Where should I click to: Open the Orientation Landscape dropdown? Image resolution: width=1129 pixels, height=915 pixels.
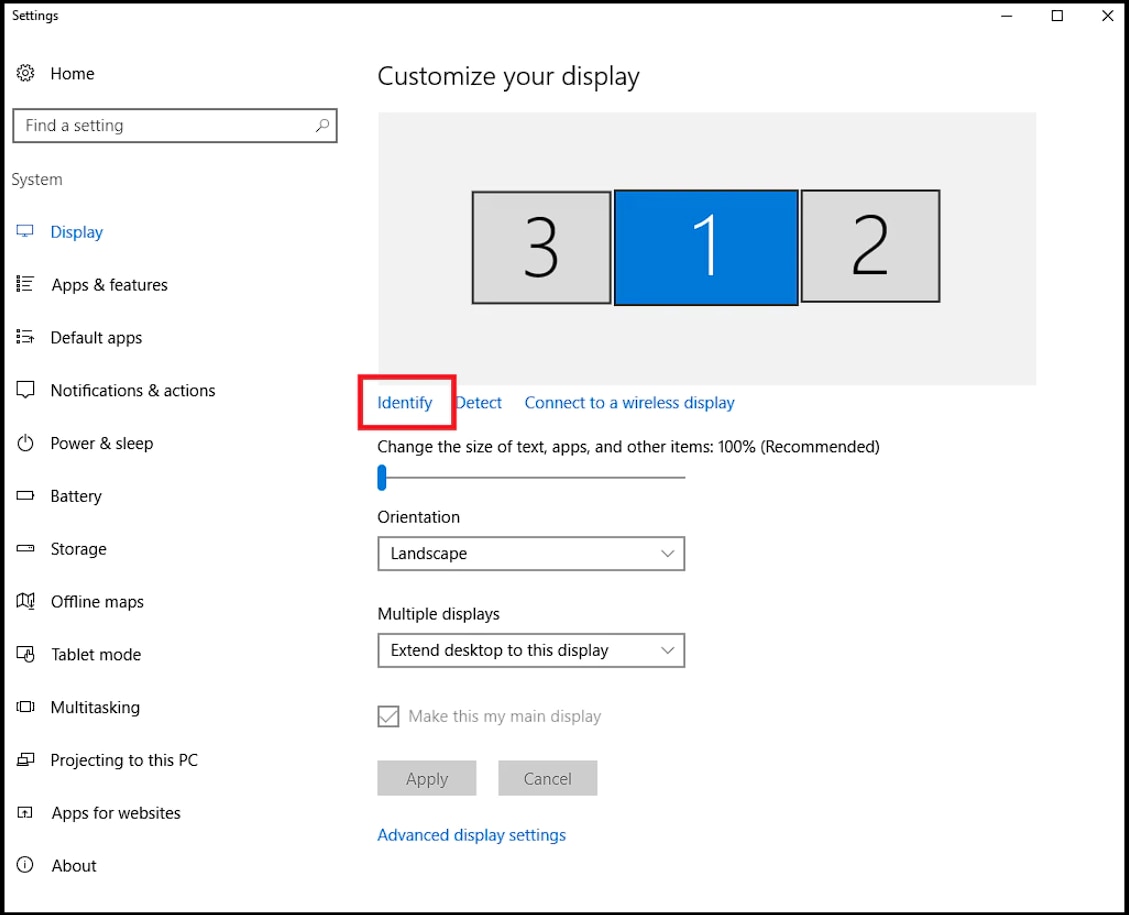(531, 554)
